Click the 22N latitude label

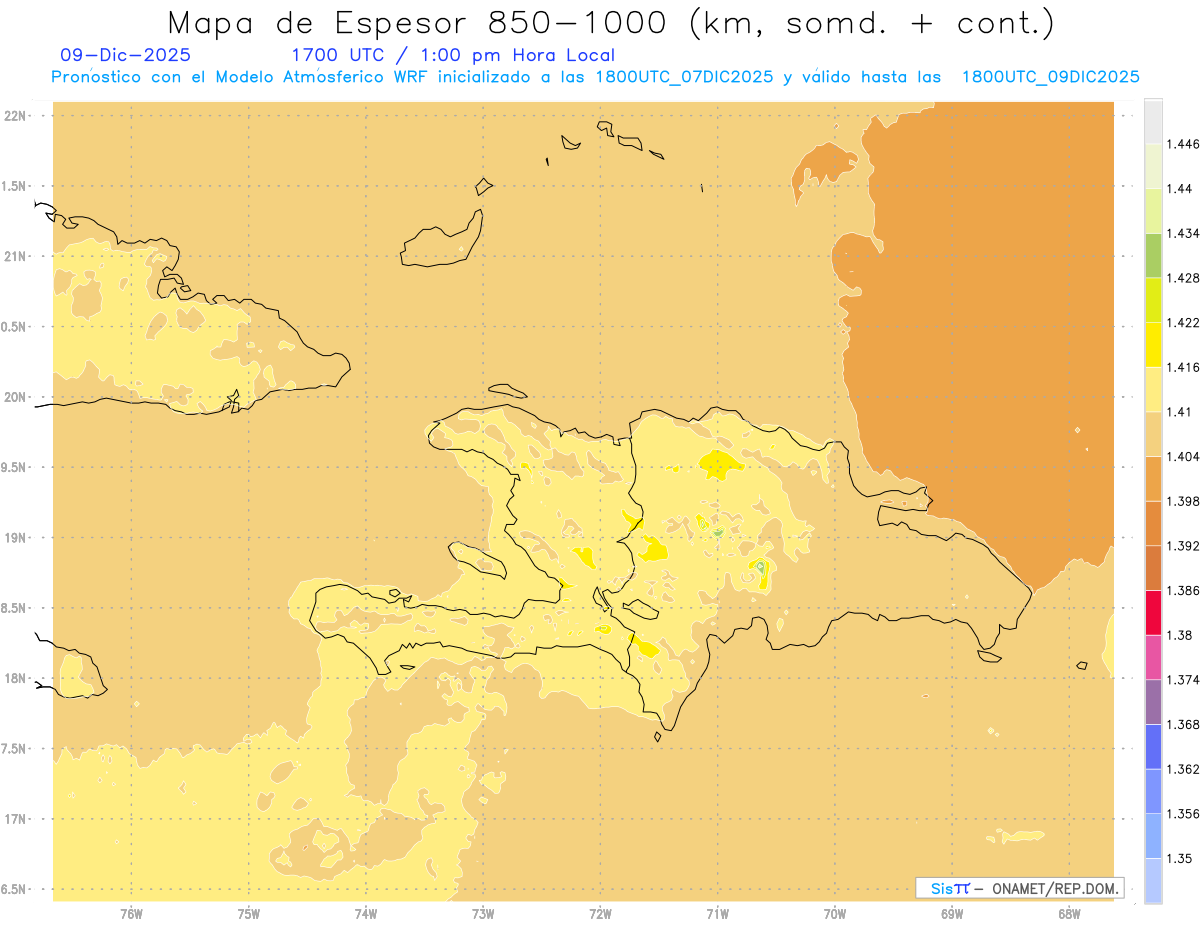click(x=14, y=115)
